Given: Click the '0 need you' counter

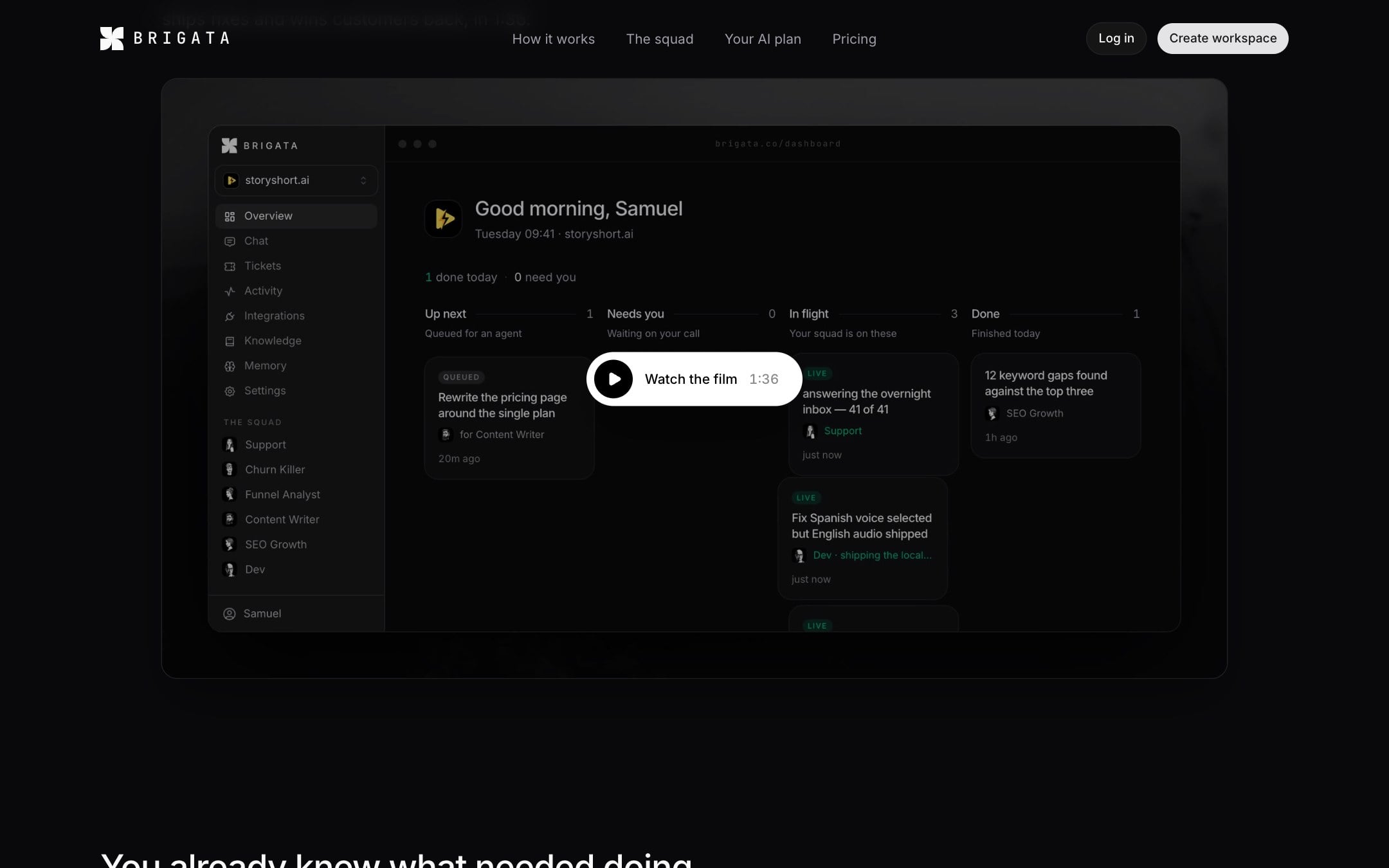Looking at the screenshot, I should tap(545, 277).
